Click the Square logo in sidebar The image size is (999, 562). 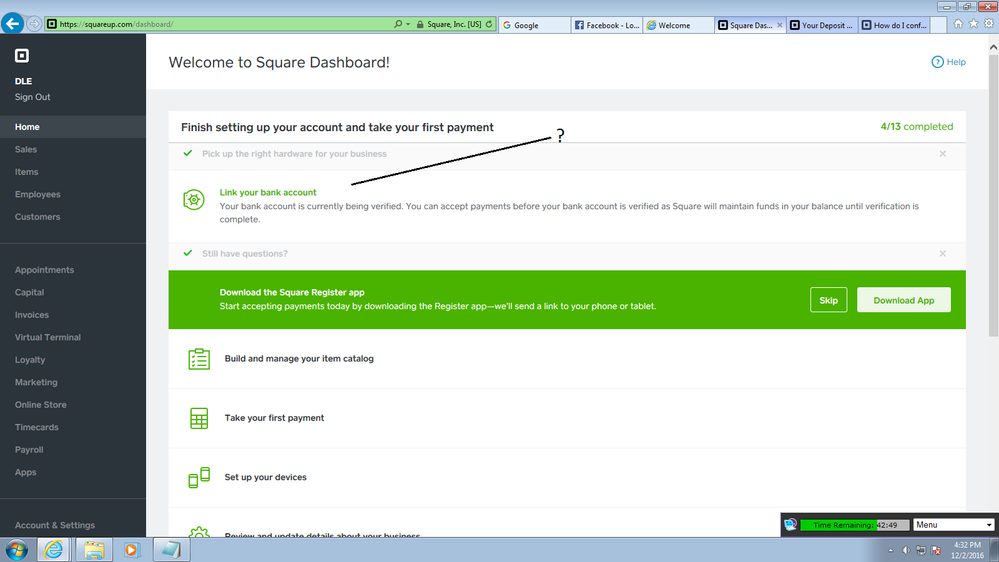[x=22, y=55]
